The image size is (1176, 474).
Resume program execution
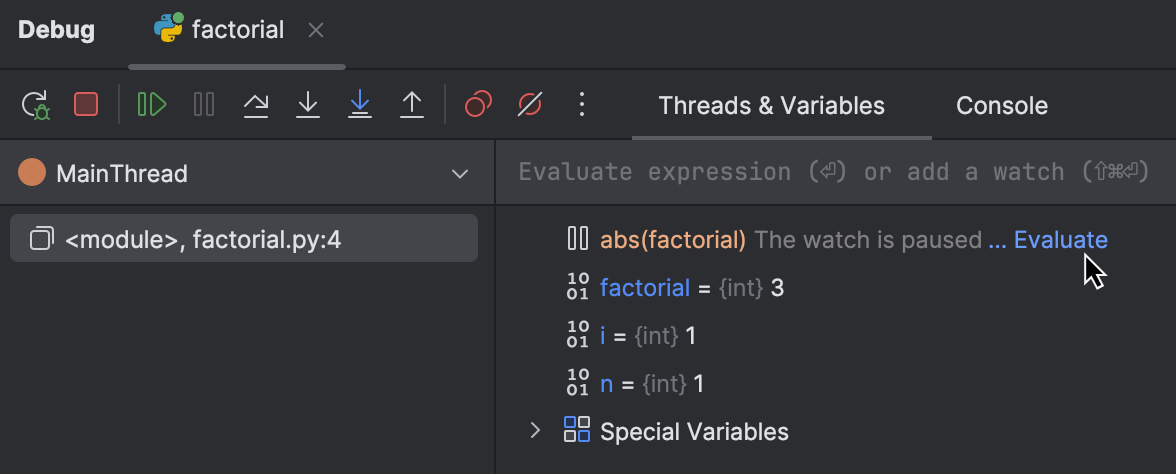click(x=152, y=104)
